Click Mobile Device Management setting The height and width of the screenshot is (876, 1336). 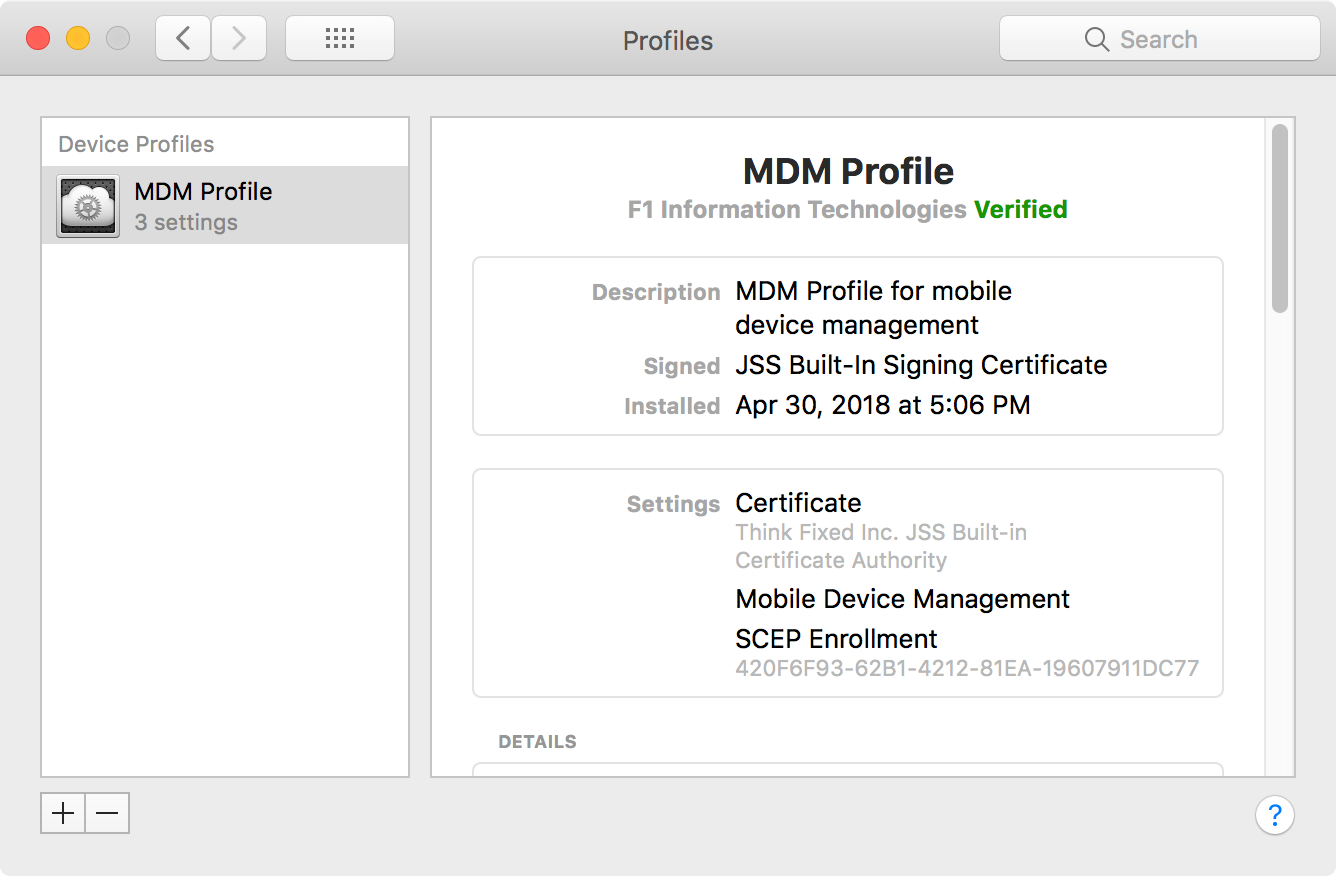tap(902, 599)
